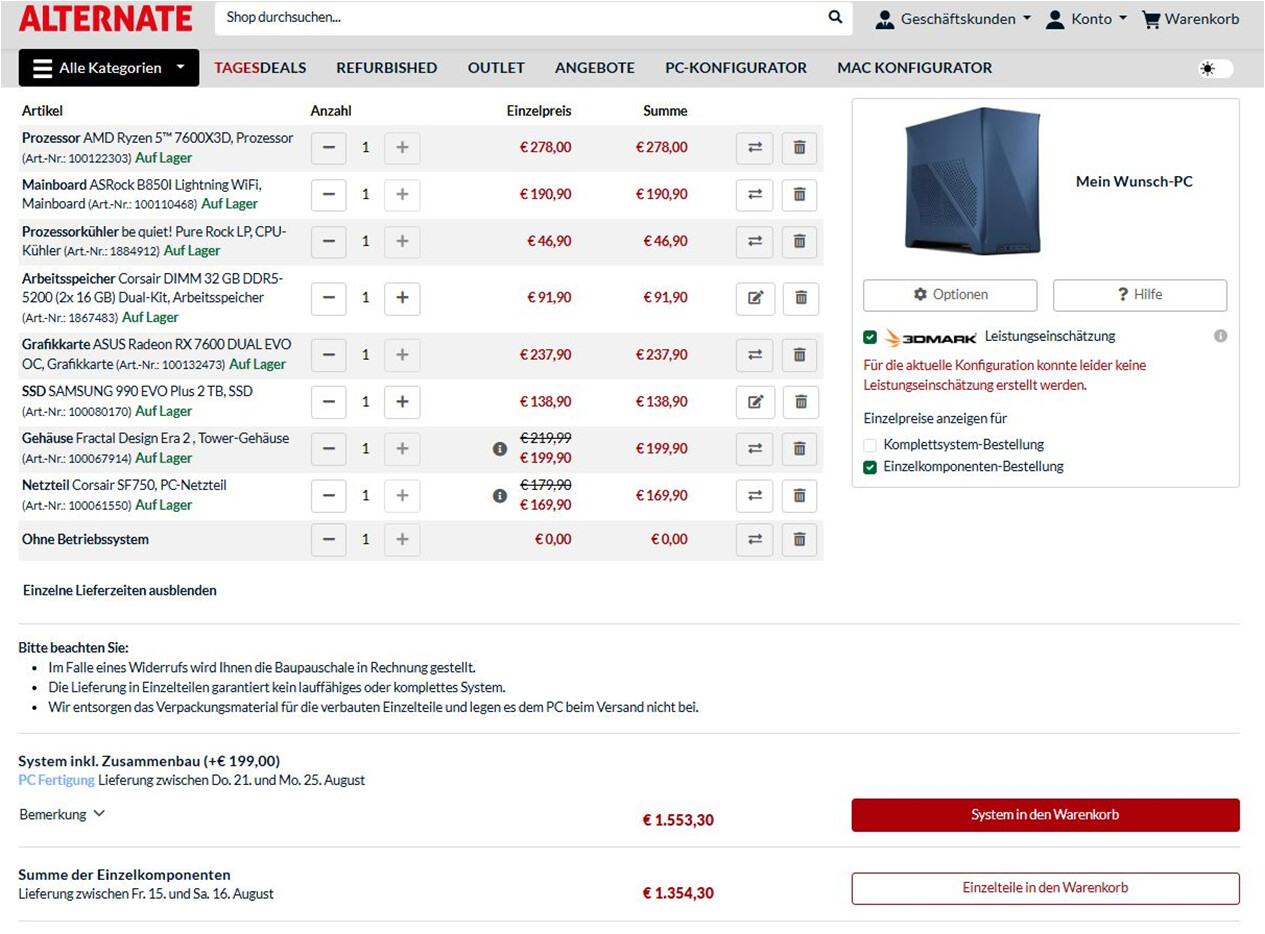Image resolution: width=1265 pixels, height=934 pixels.
Task: Edit the SAMSUNG 990 EVO SSD selection
Action: click(x=755, y=401)
